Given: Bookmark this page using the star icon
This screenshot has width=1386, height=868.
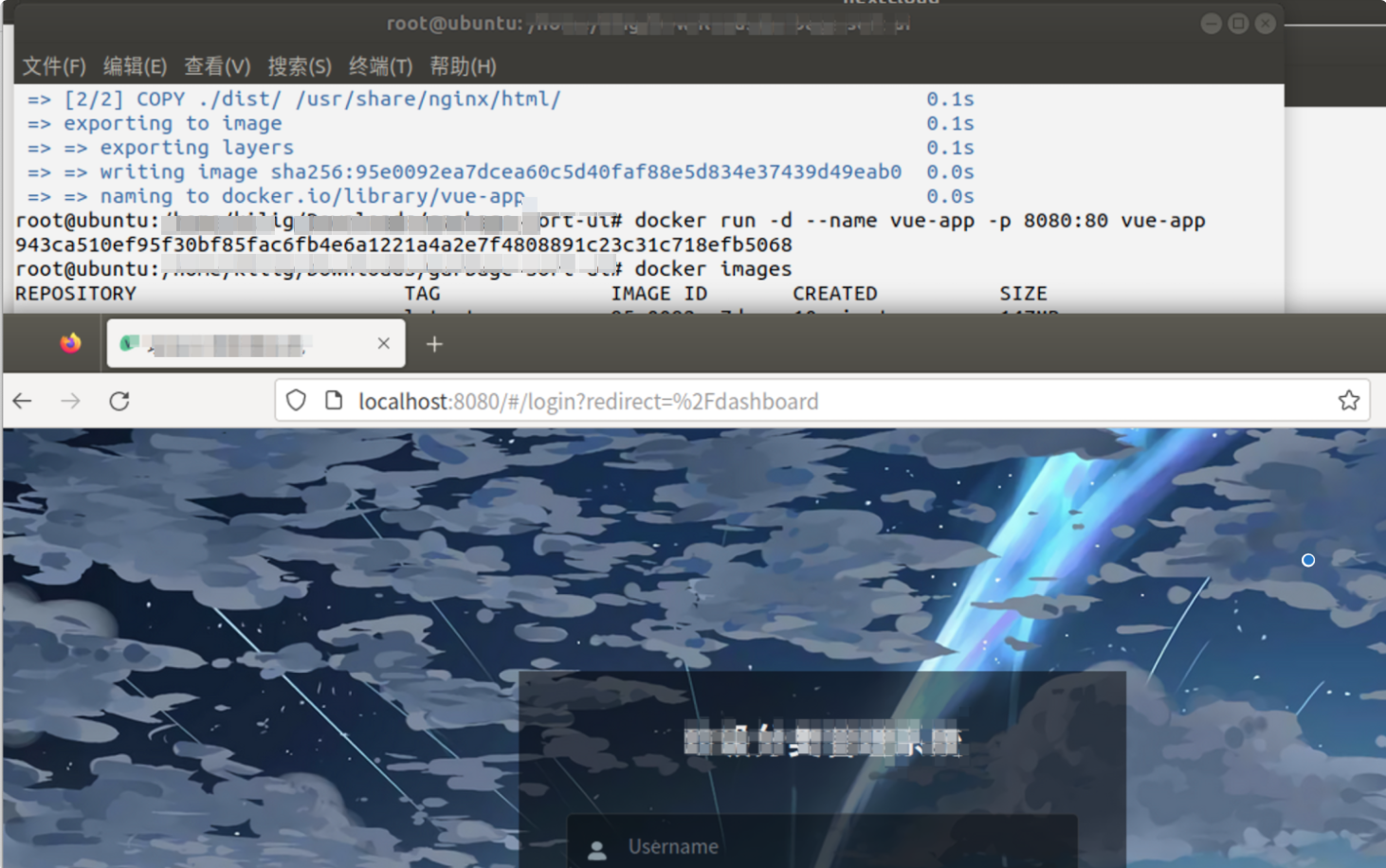Looking at the screenshot, I should 1348,401.
